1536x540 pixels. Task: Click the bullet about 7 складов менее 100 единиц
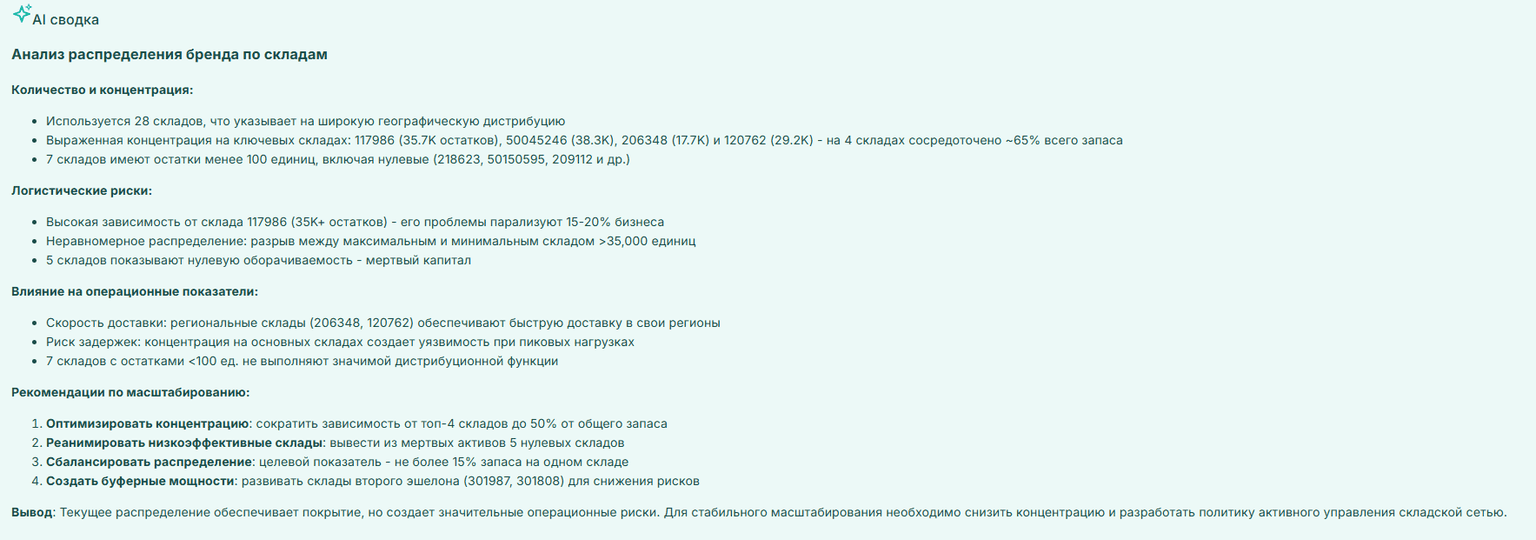pos(338,160)
